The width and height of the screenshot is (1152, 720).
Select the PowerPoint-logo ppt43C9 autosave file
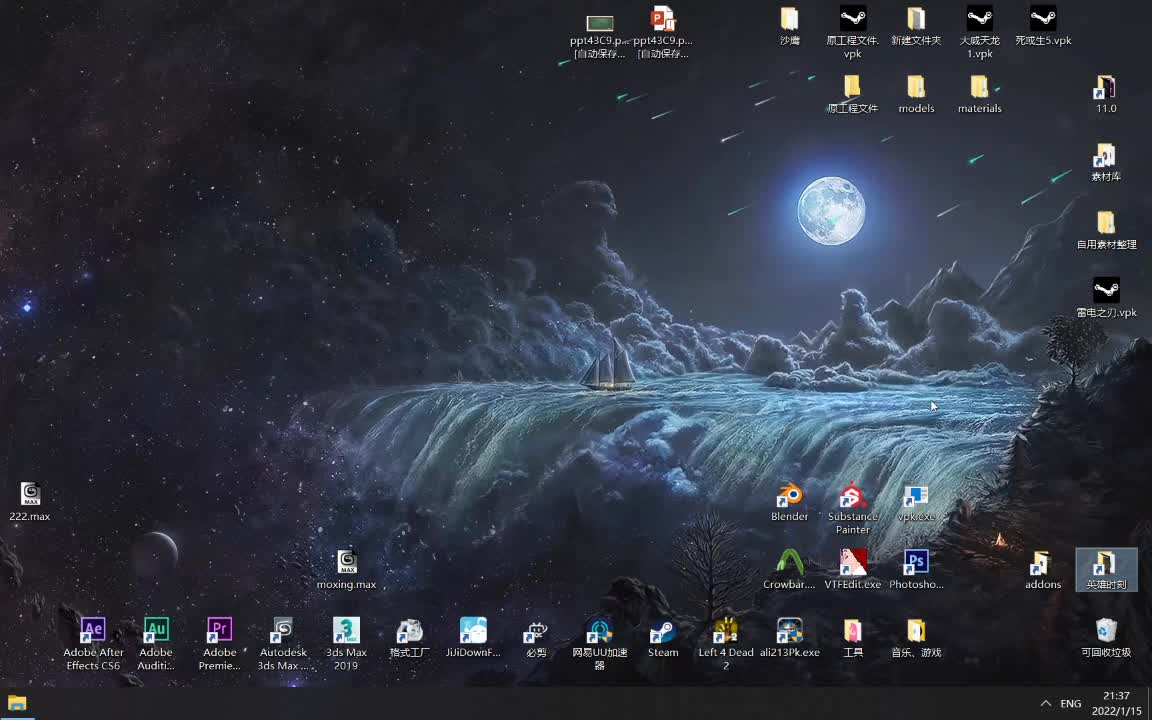663,33
